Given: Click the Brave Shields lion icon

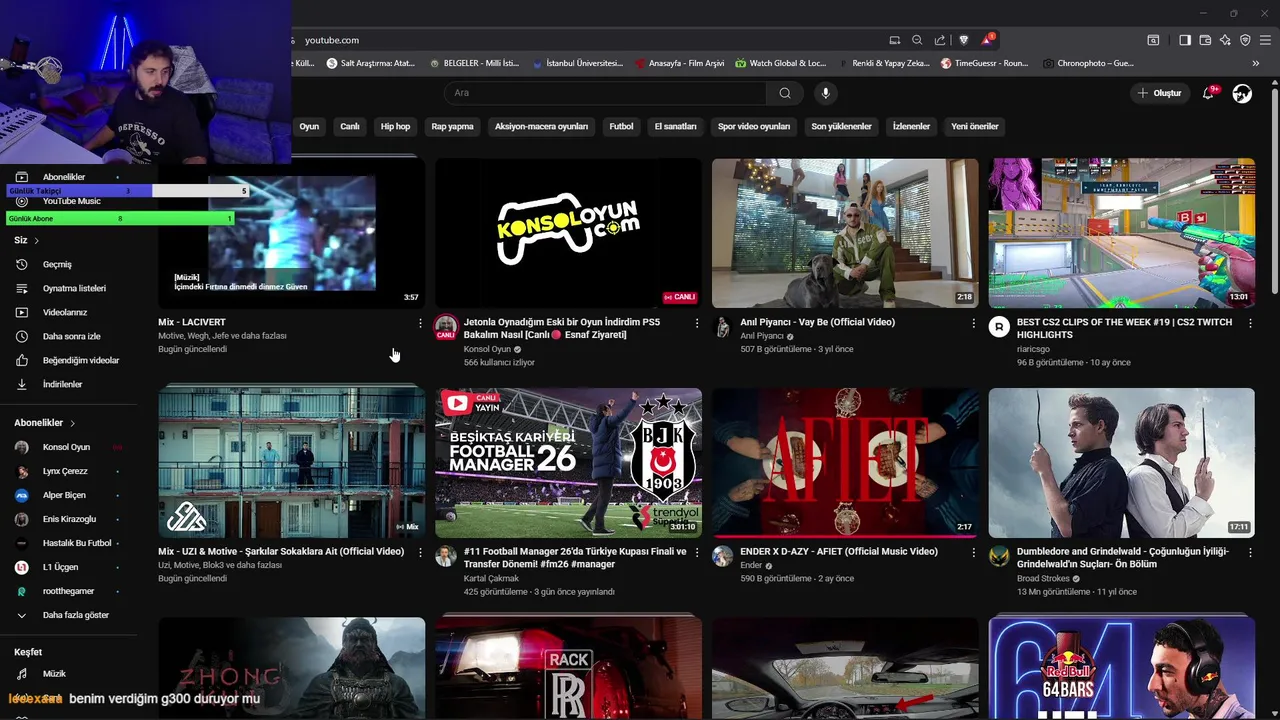Looking at the screenshot, I should click(964, 40).
